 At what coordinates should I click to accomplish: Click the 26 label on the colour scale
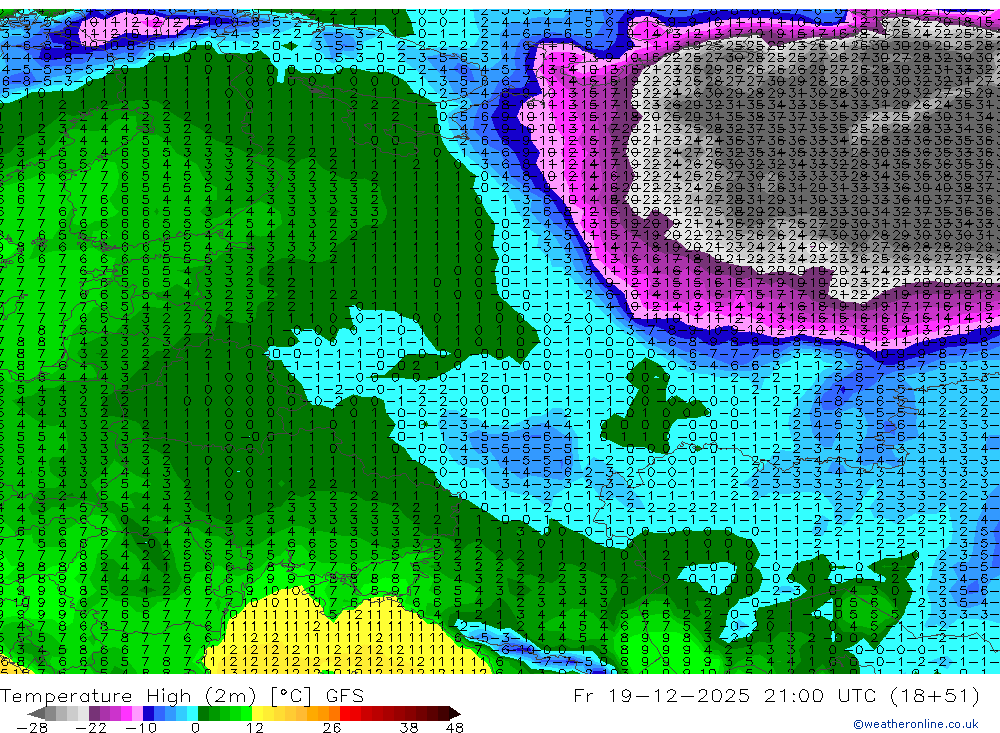click(x=332, y=727)
